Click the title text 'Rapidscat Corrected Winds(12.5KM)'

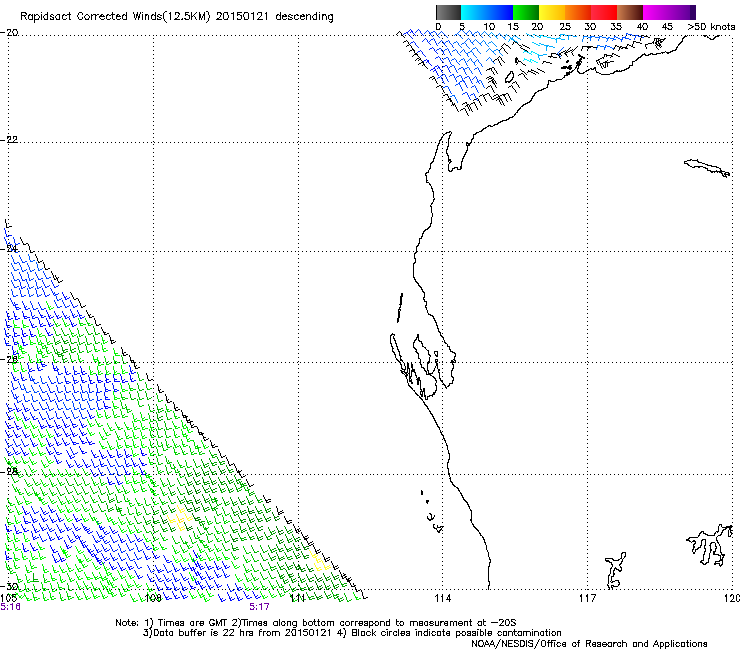tap(115, 17)
